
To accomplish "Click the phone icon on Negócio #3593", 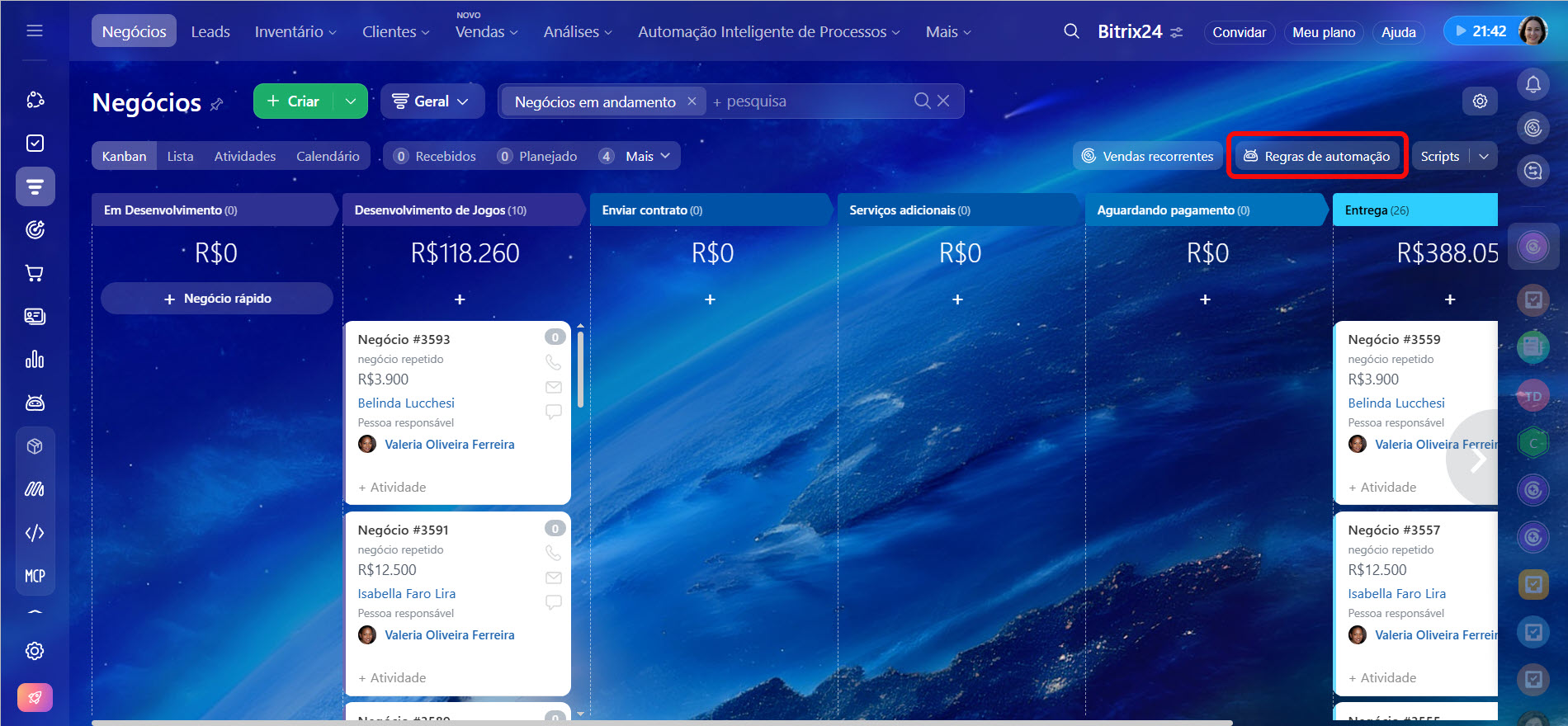I will 553,362.
